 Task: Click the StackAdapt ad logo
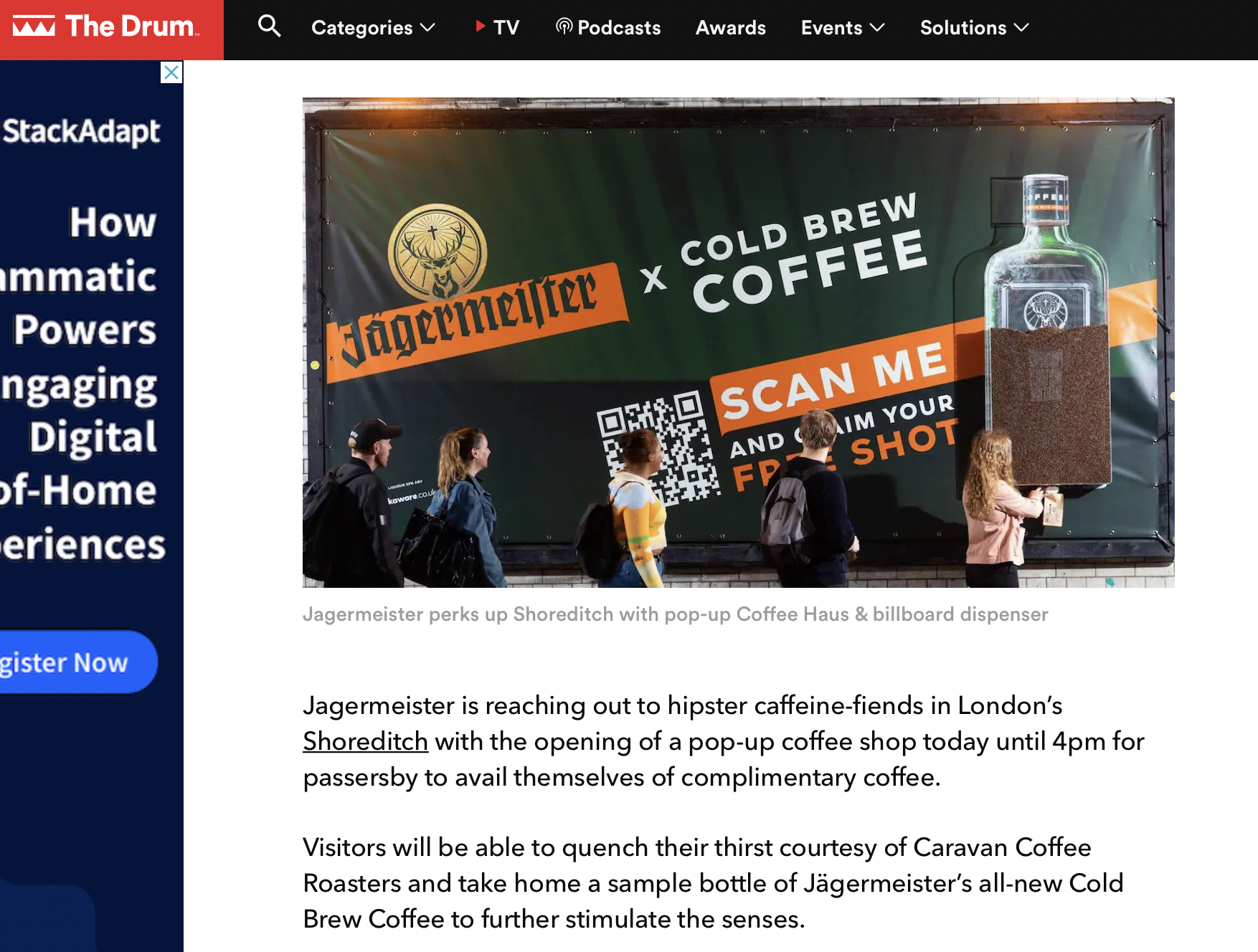(81, 132)
